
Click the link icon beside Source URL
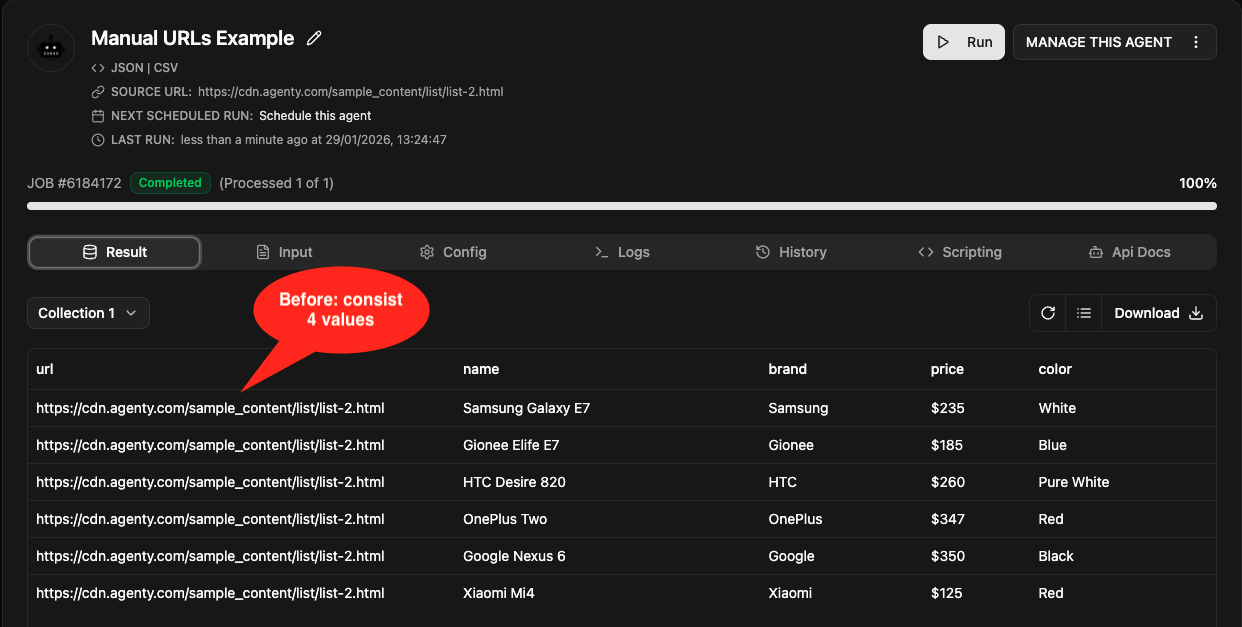pos(98,92)
